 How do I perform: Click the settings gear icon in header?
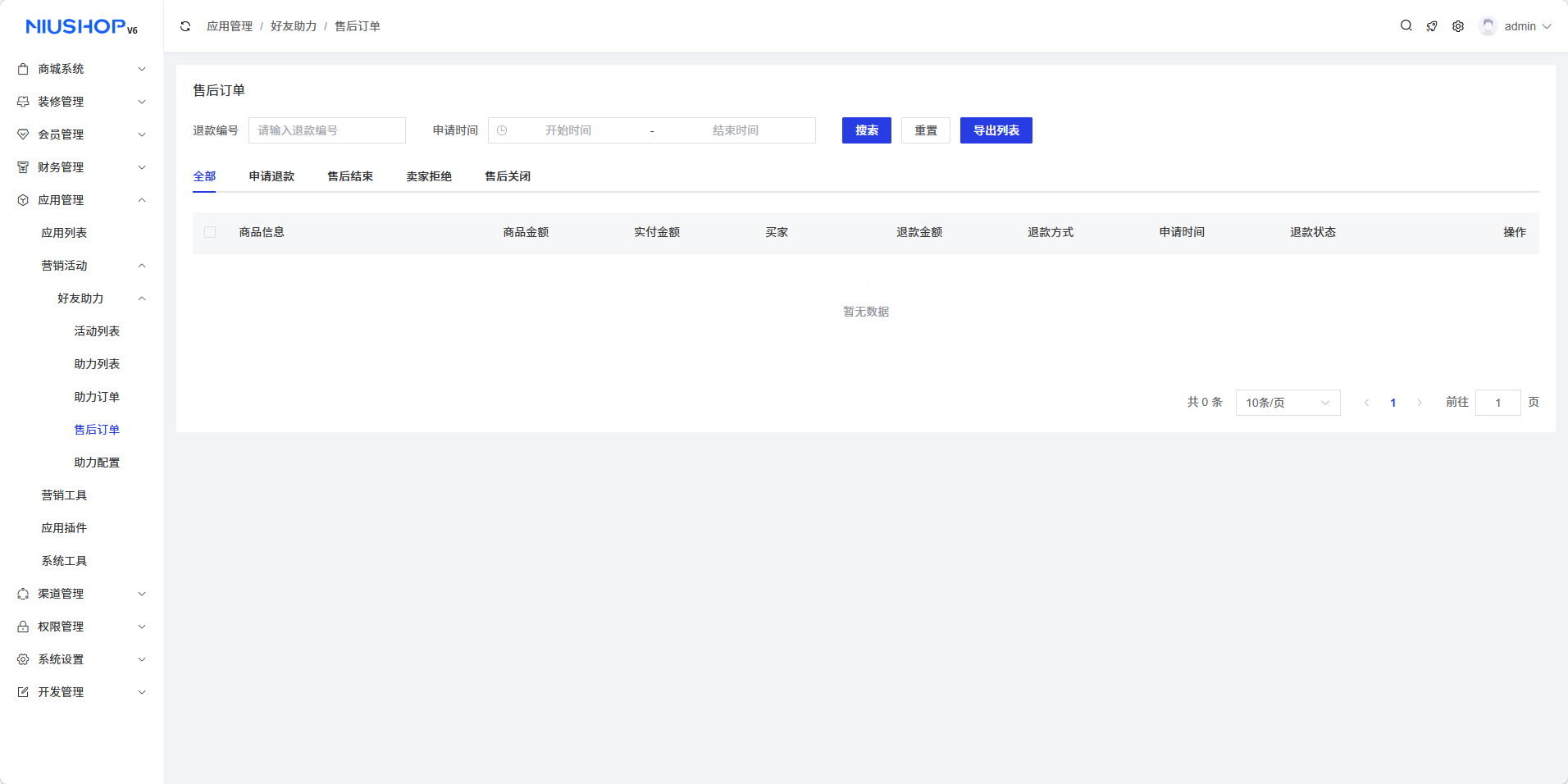pyautogui.click(x=1458, y=26)
